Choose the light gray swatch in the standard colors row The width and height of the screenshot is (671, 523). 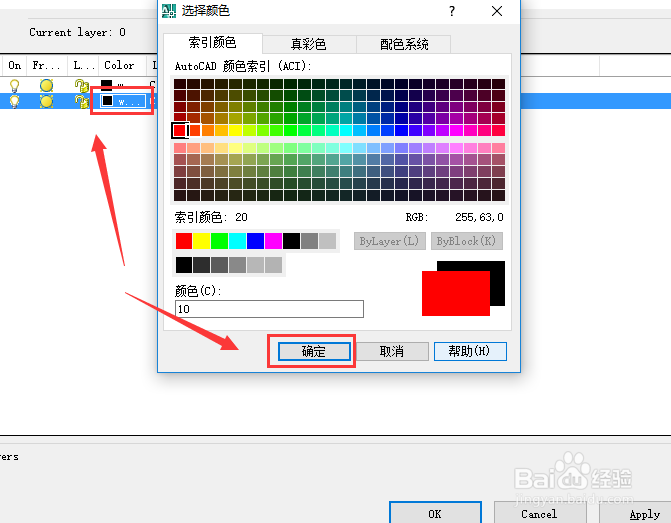click(327, 241)
